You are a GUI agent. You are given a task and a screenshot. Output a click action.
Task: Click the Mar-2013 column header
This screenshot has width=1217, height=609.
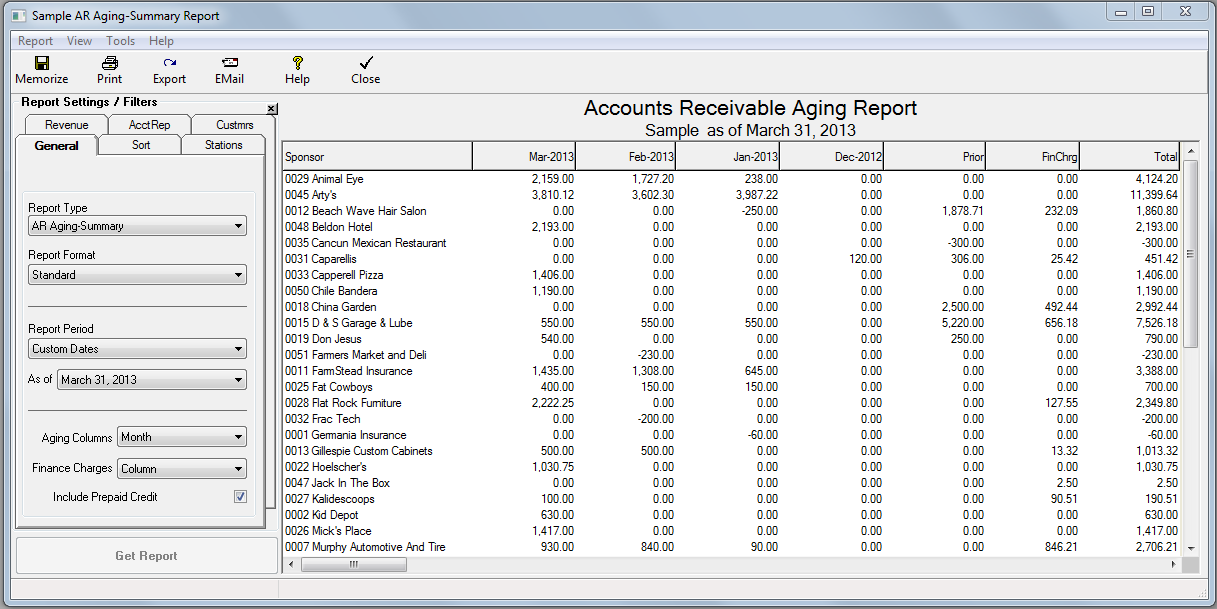[523, 157]
